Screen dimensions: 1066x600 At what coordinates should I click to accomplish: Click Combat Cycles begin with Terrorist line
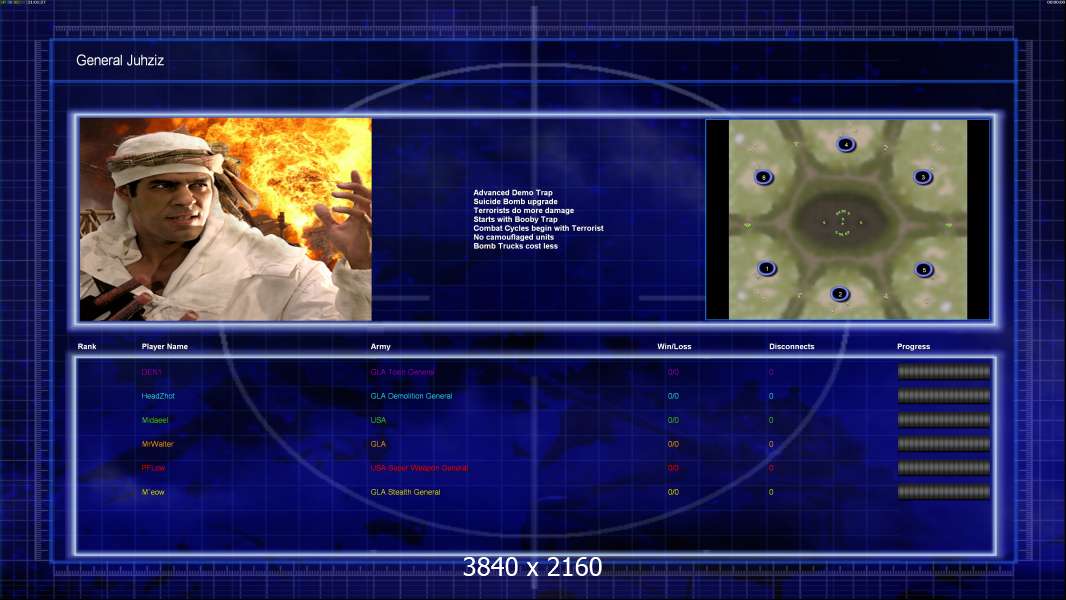[538, 228]
